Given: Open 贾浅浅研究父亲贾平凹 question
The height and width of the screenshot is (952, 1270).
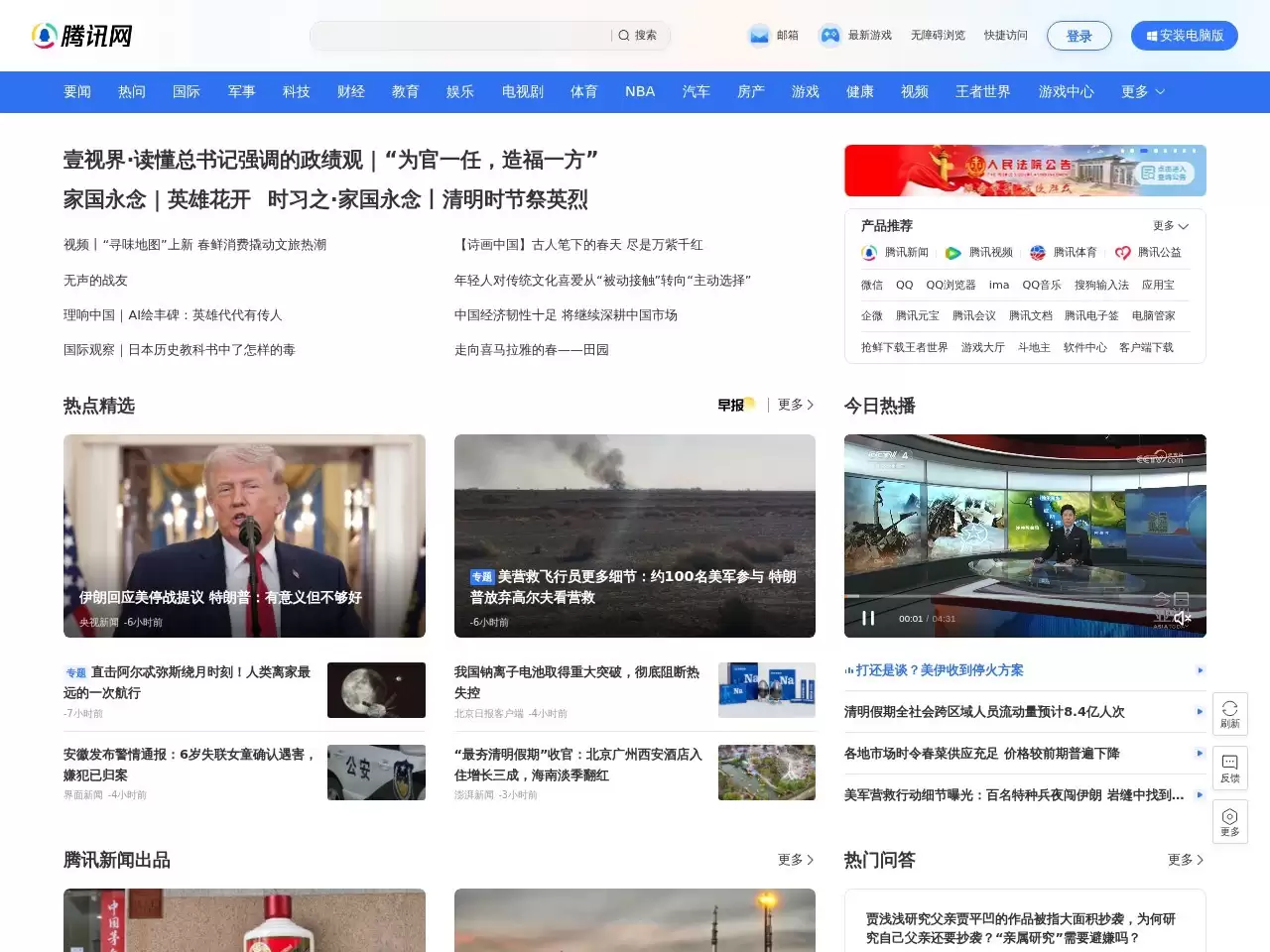Looking at the screenshot, I should (x=1021, y=928).
